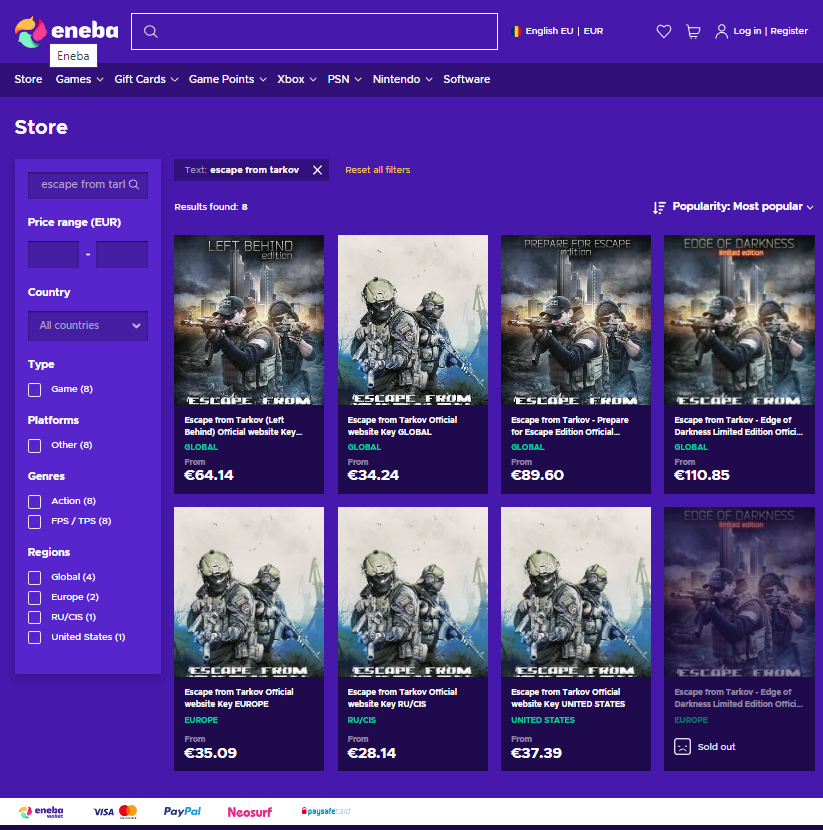Click the €34.24 price
Viewport: 823px width, 830px height.
click(373, 475)
